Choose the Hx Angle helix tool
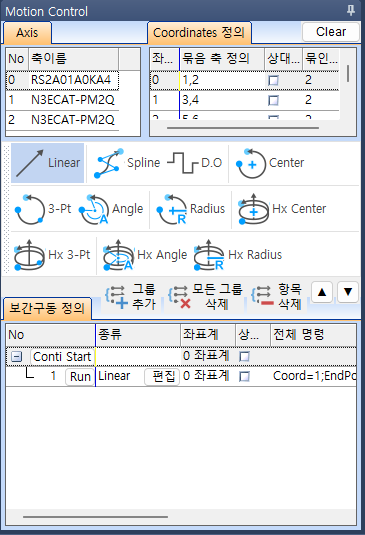Viewport: 365px width, 535px height. [145, 255]
